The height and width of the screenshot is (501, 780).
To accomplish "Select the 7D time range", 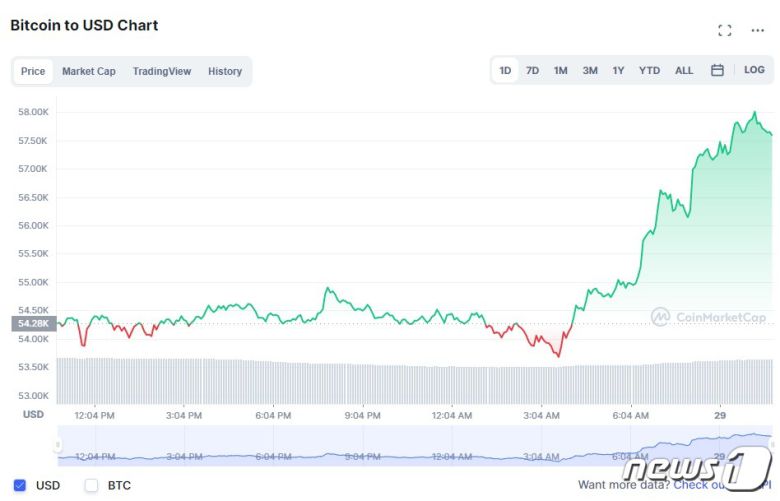I will (x=533, y=70).
